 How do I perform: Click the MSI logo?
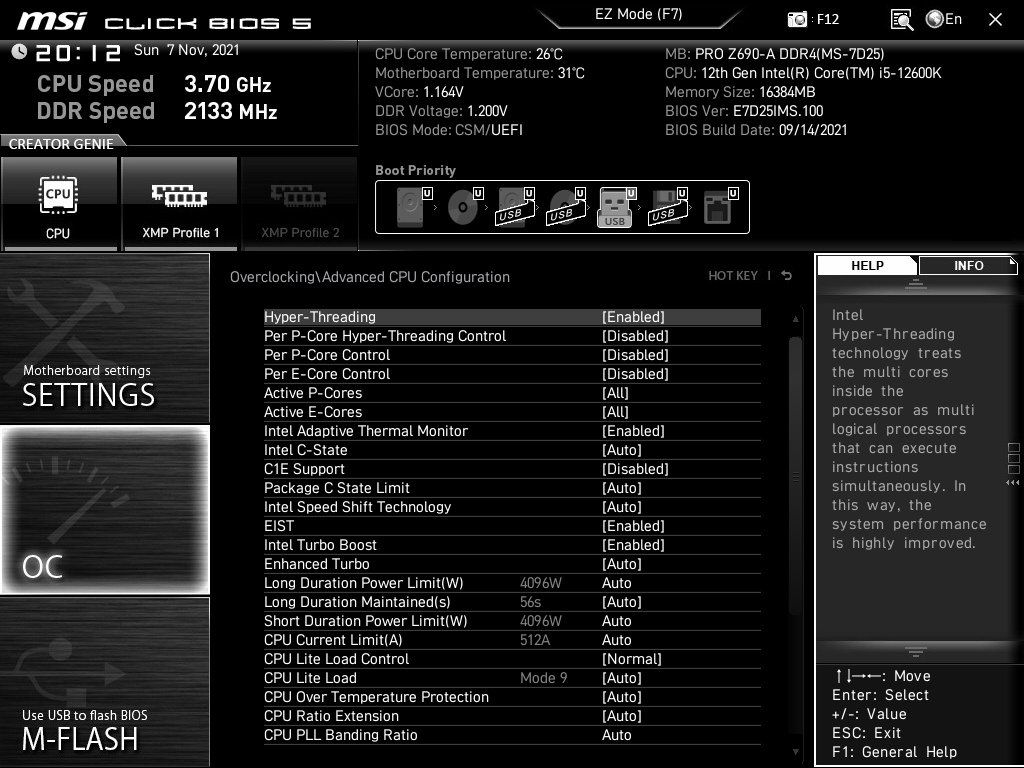(52, 21)
